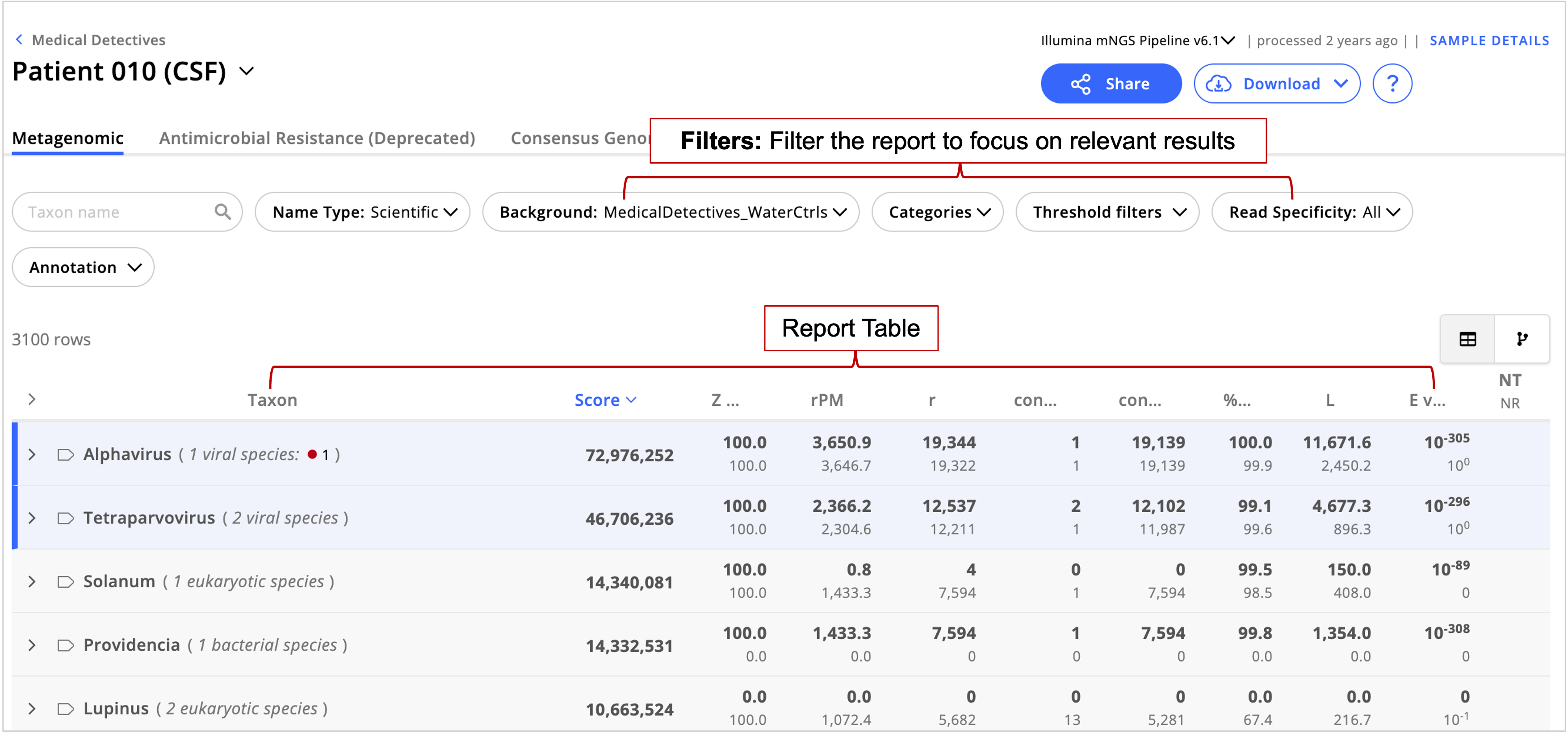
Task: Select the Metagenomic tab
Action: 67,138
